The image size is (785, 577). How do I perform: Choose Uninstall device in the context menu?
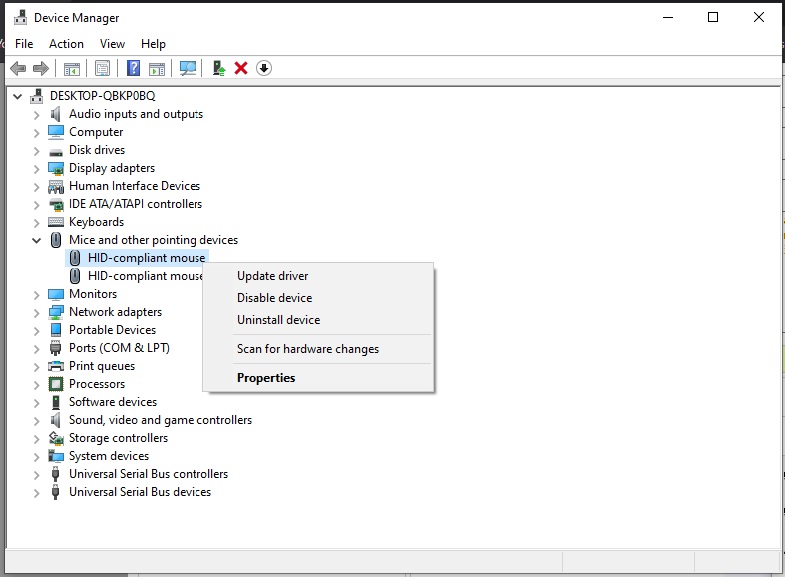click(278, 320)
